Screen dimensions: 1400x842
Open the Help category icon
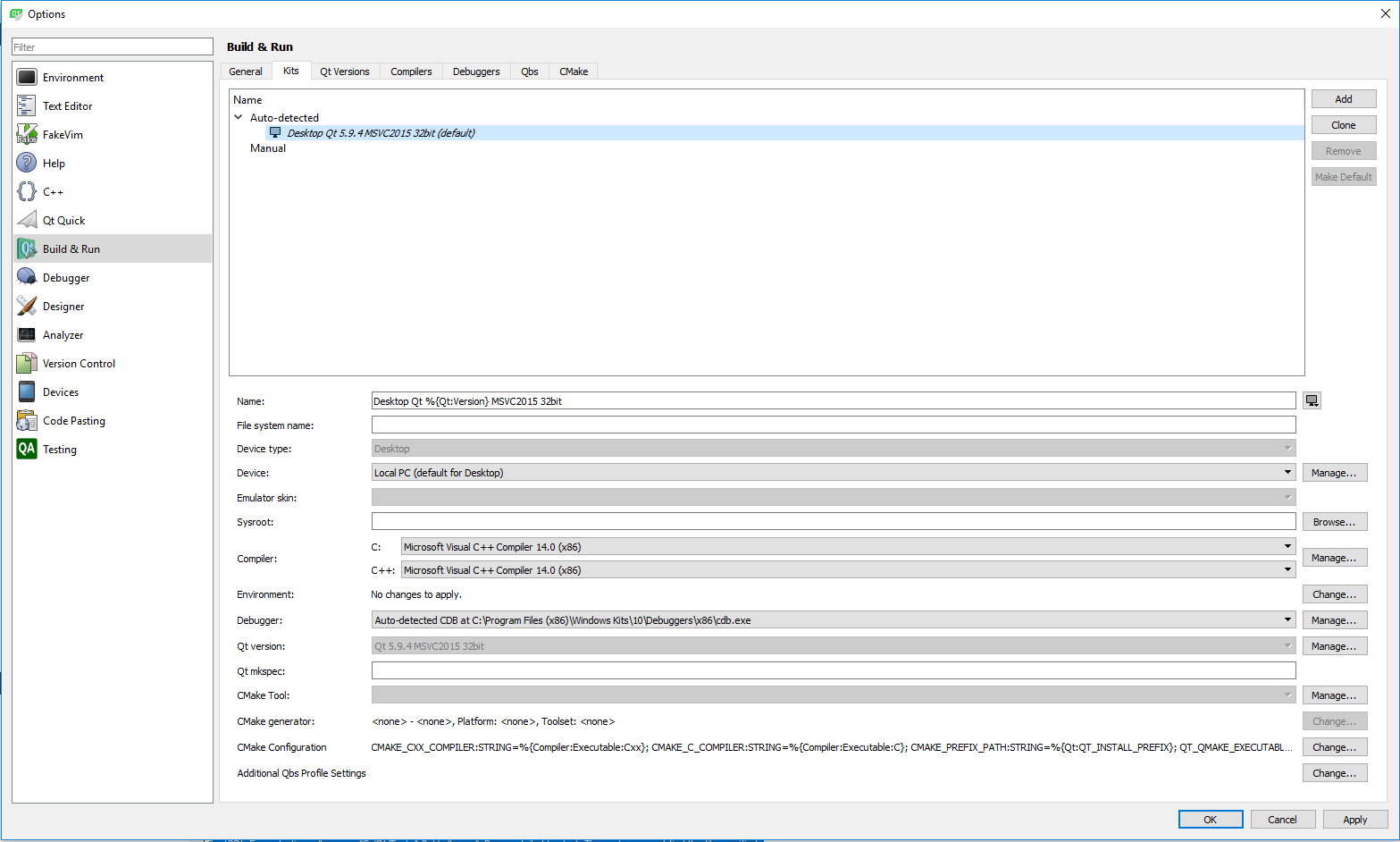click(27, 164)
